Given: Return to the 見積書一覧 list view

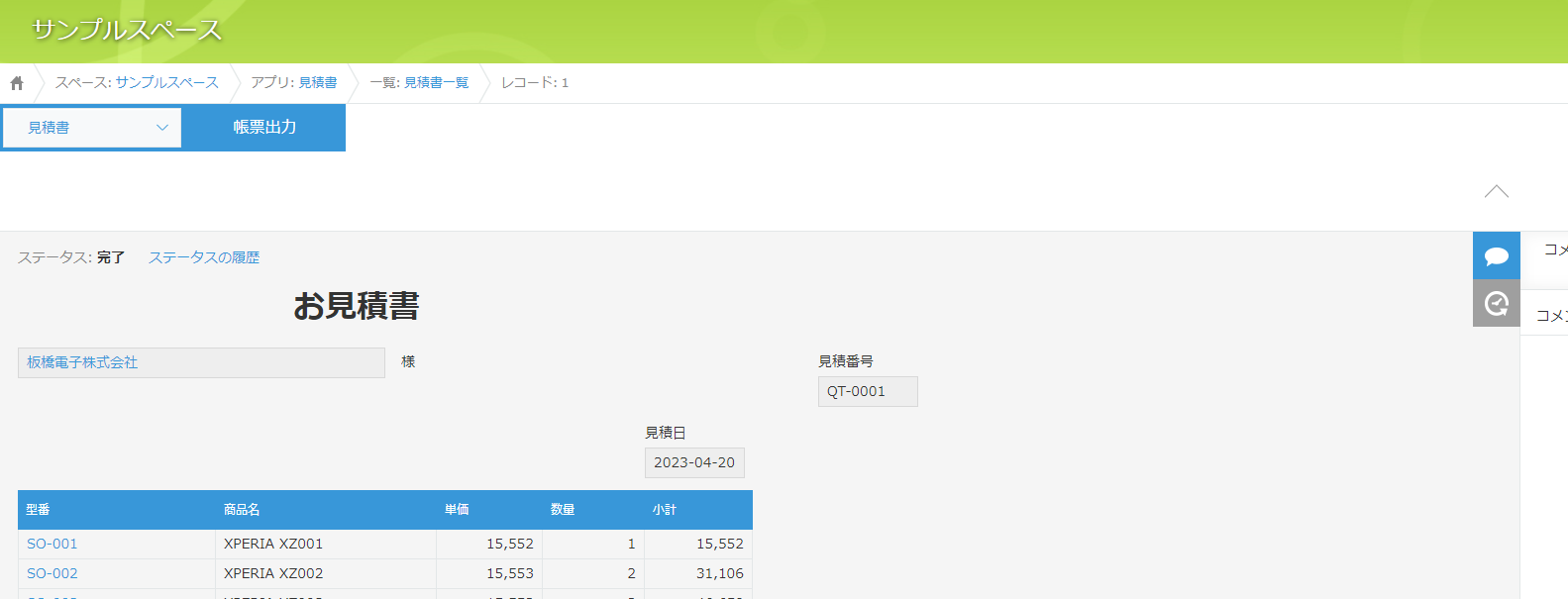Looking at the screenshot, I should point(436,83).
